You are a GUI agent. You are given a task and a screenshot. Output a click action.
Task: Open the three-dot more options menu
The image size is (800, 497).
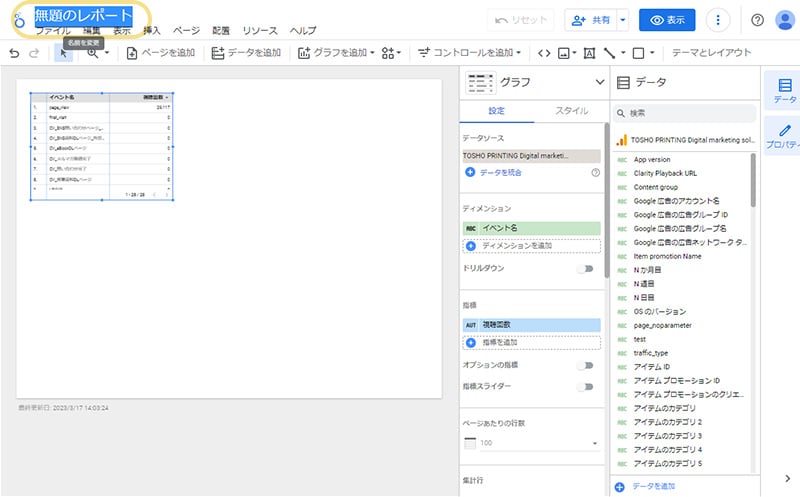(718, 20)
